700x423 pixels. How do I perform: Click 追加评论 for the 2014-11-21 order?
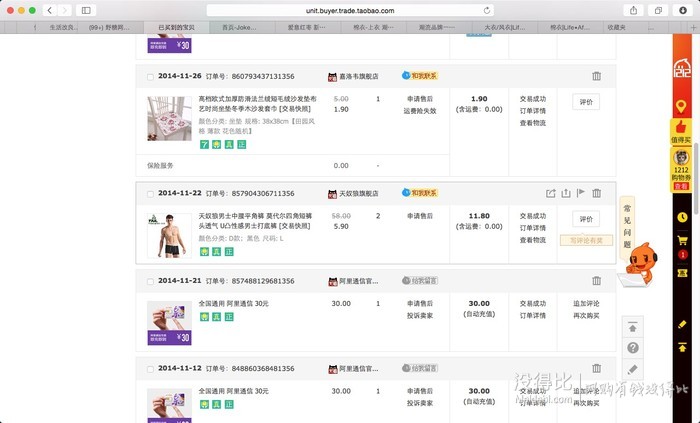pyautogui.click(x=586, y=303)
